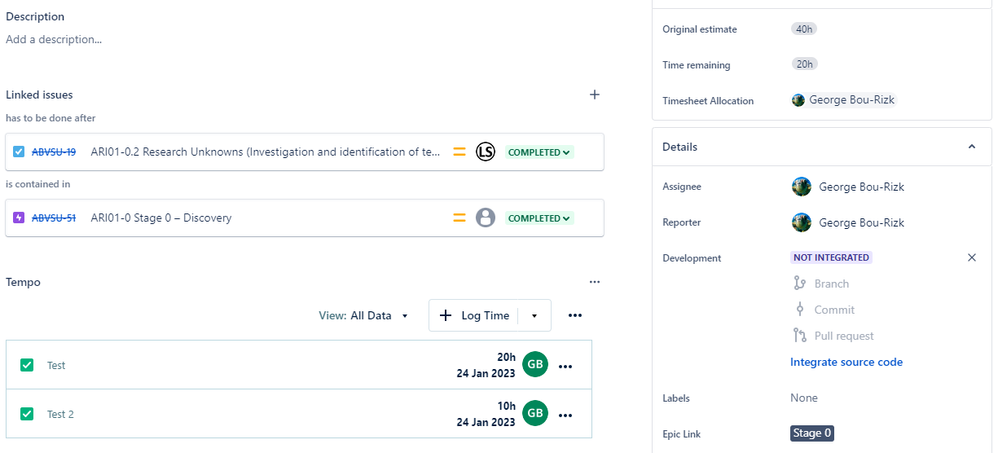Toggle the Test worklog checkbox
This screenshot has width=998, height=453.
pos(27,365)
